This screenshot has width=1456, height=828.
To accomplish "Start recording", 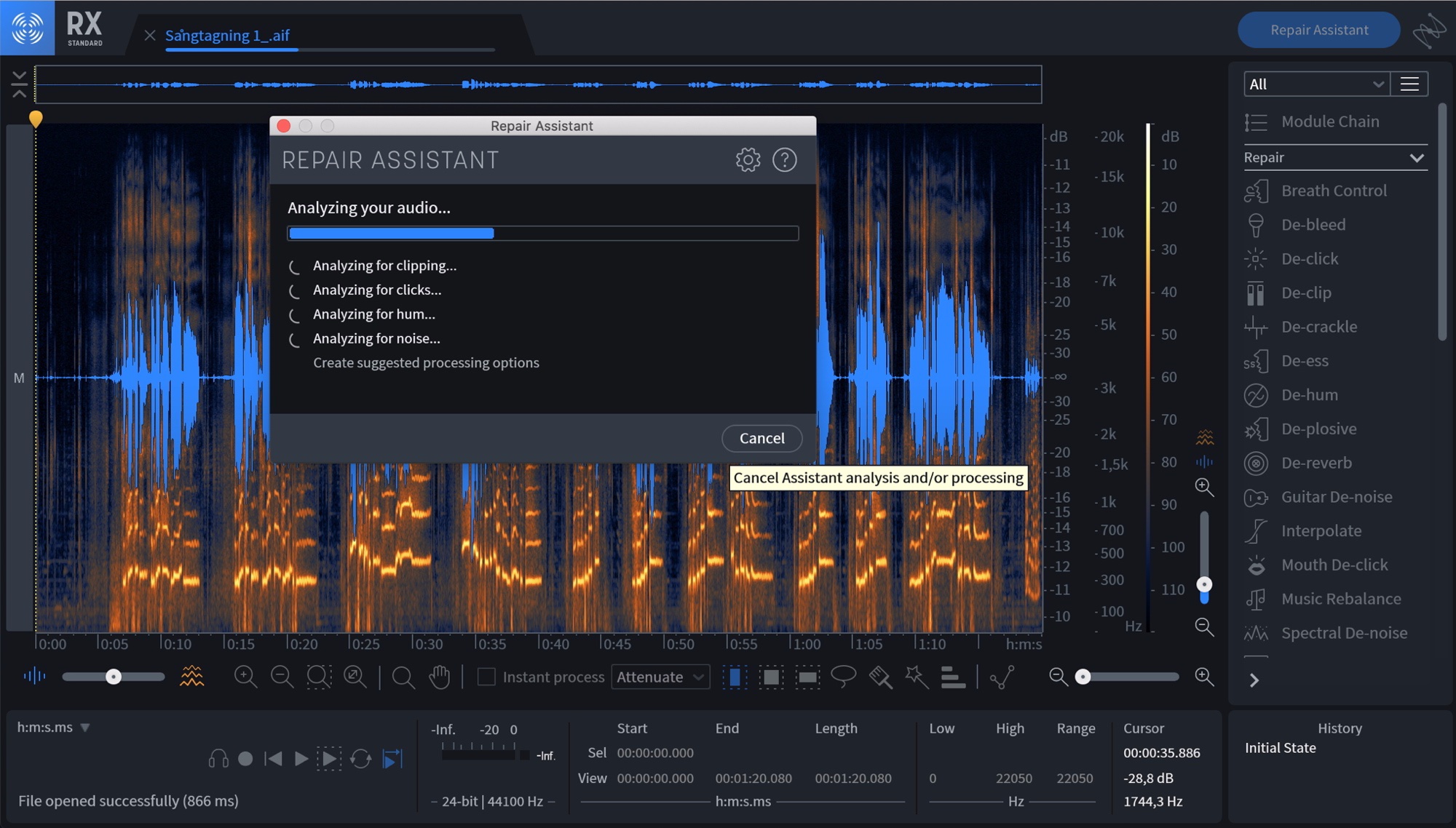I will coord(245,759).
